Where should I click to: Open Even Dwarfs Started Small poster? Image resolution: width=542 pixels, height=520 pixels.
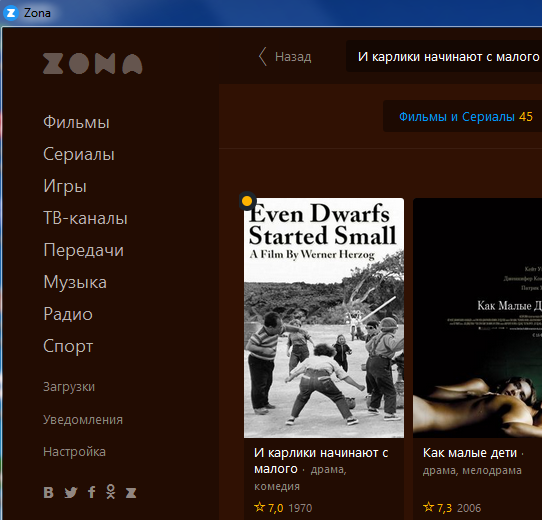click(x=324, y=318)
